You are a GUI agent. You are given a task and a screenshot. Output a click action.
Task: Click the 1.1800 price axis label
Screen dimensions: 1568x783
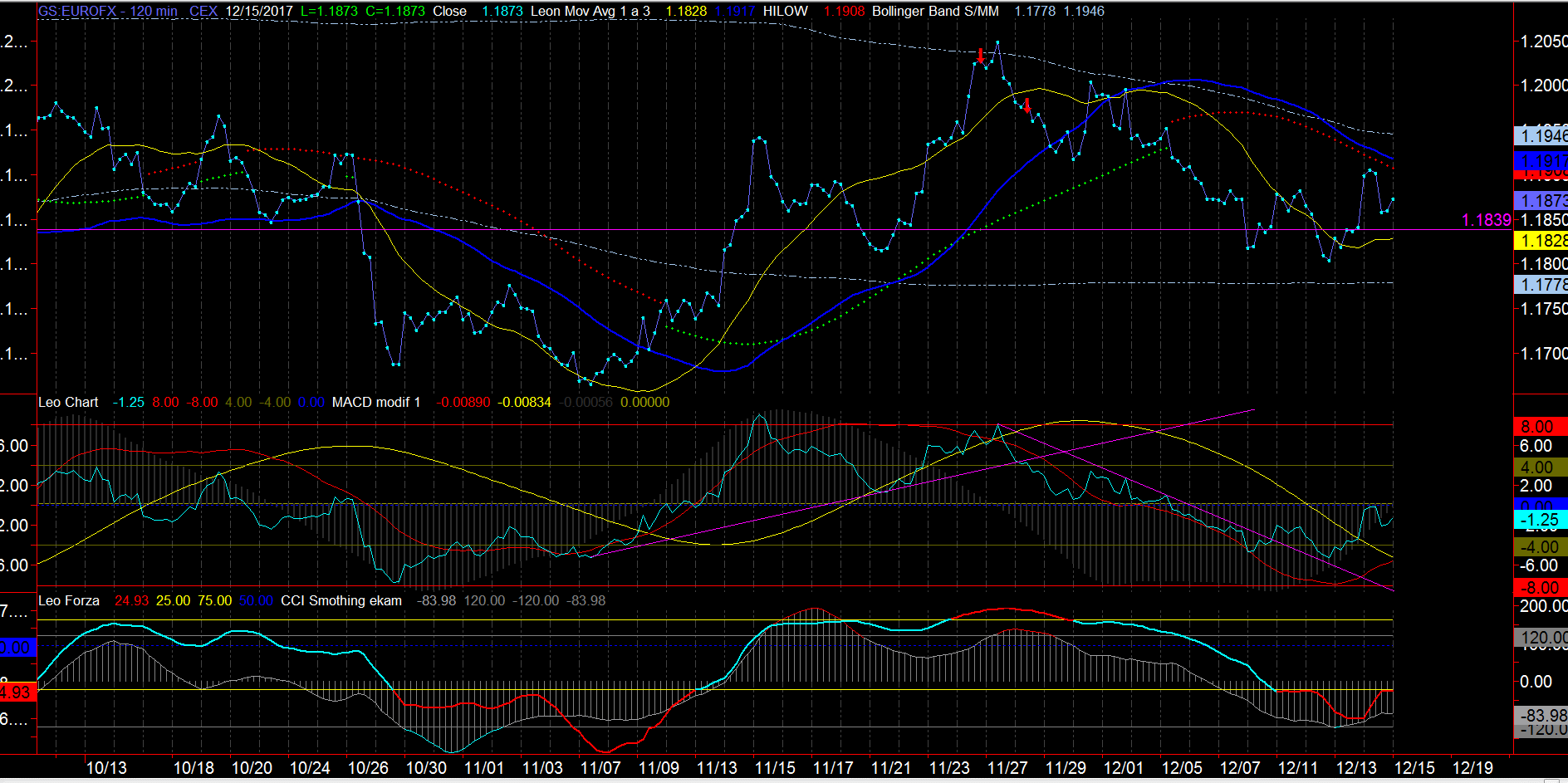point(1543,264)
